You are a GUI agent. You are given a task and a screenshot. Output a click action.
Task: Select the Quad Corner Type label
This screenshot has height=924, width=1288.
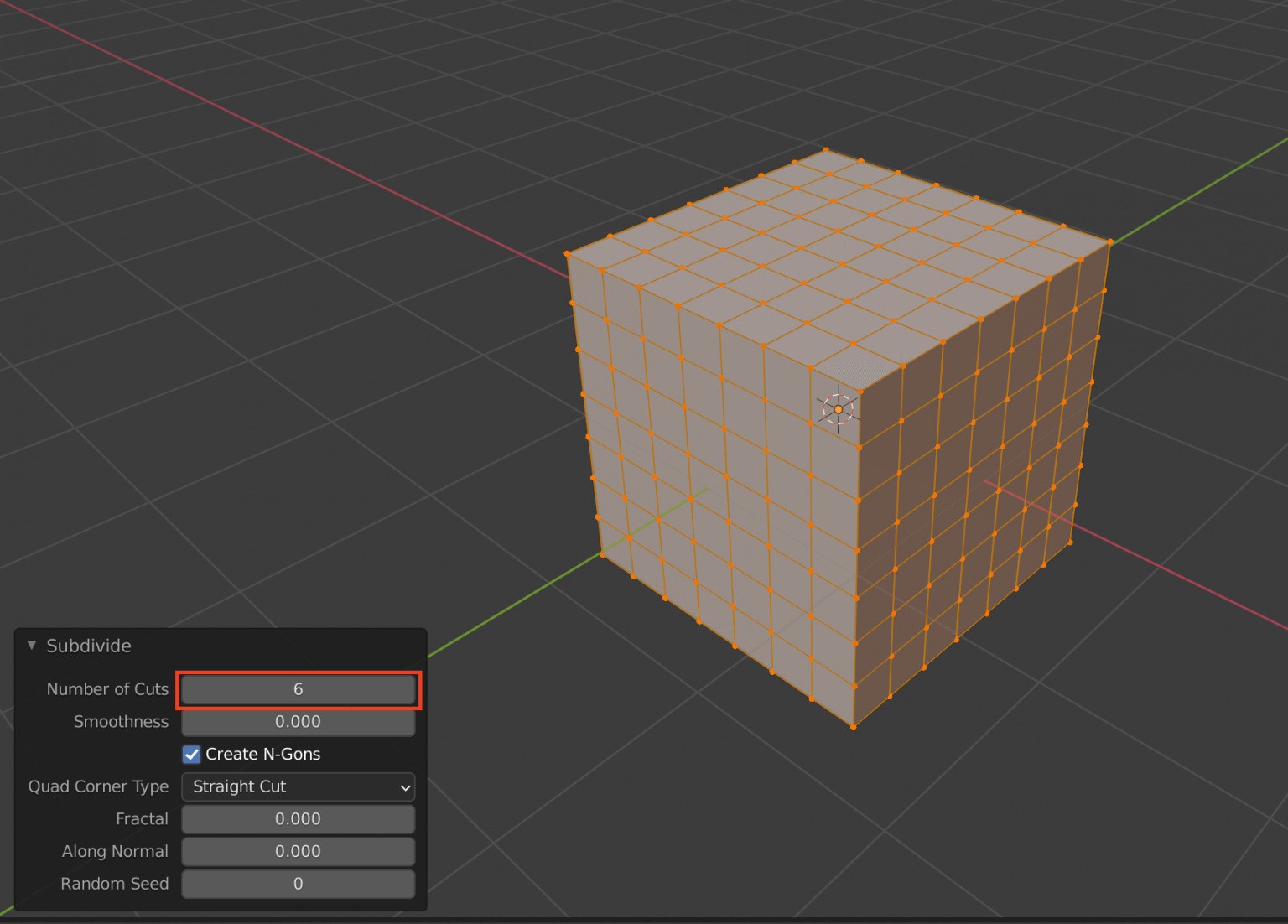pos(97,786)
